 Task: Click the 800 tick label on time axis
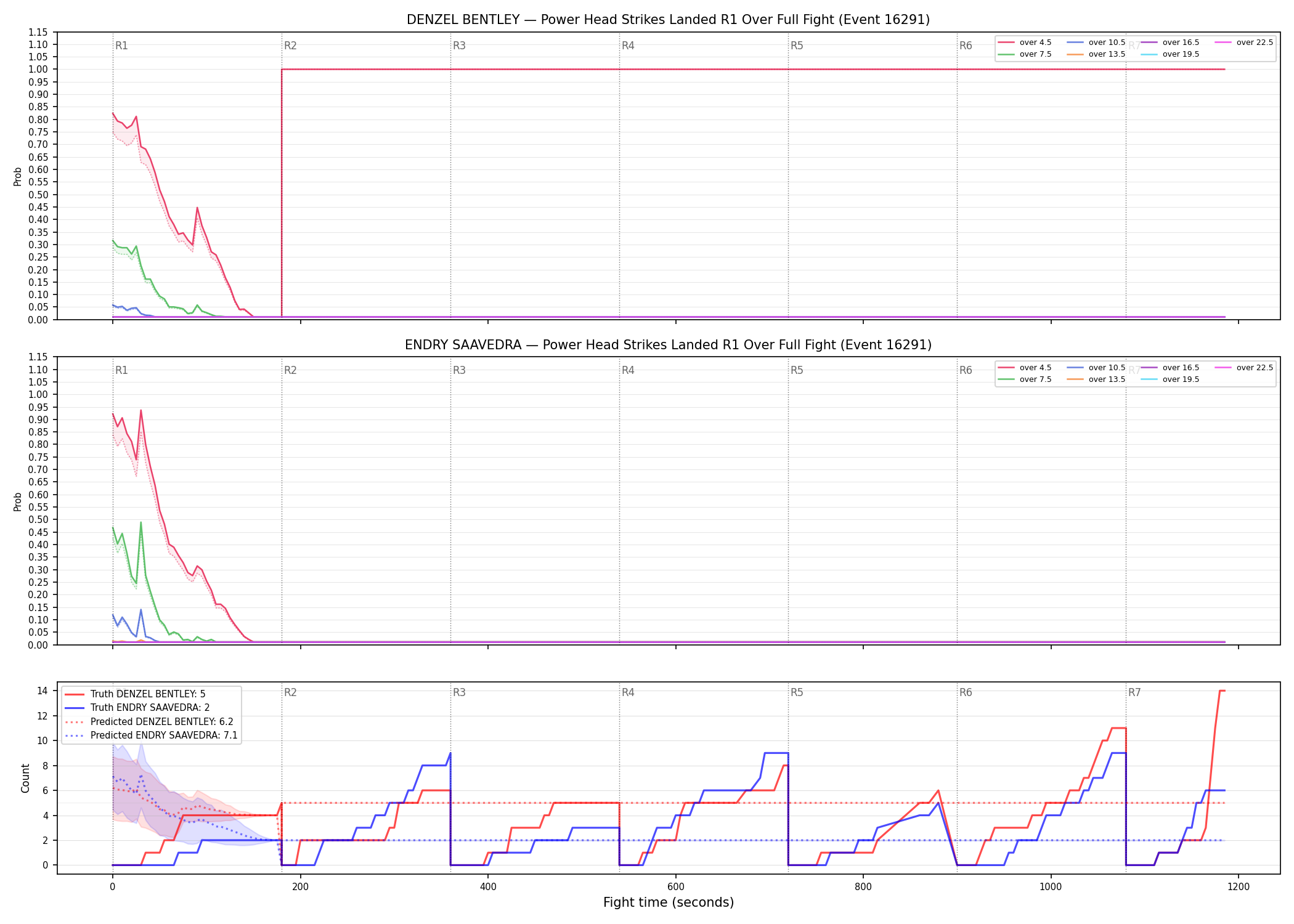click(x=863, y=887)
